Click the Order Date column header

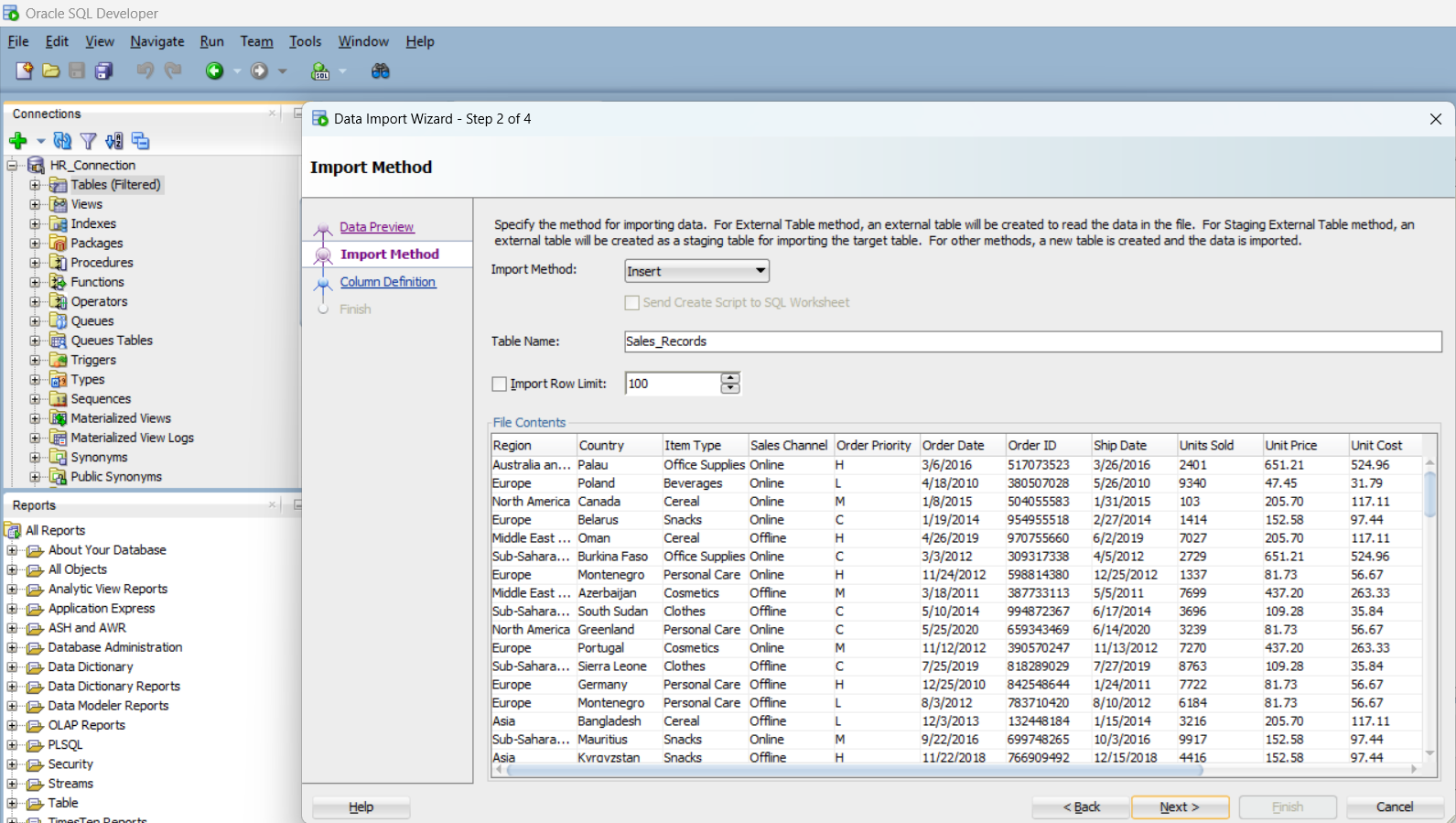click(x=962, y=445)
